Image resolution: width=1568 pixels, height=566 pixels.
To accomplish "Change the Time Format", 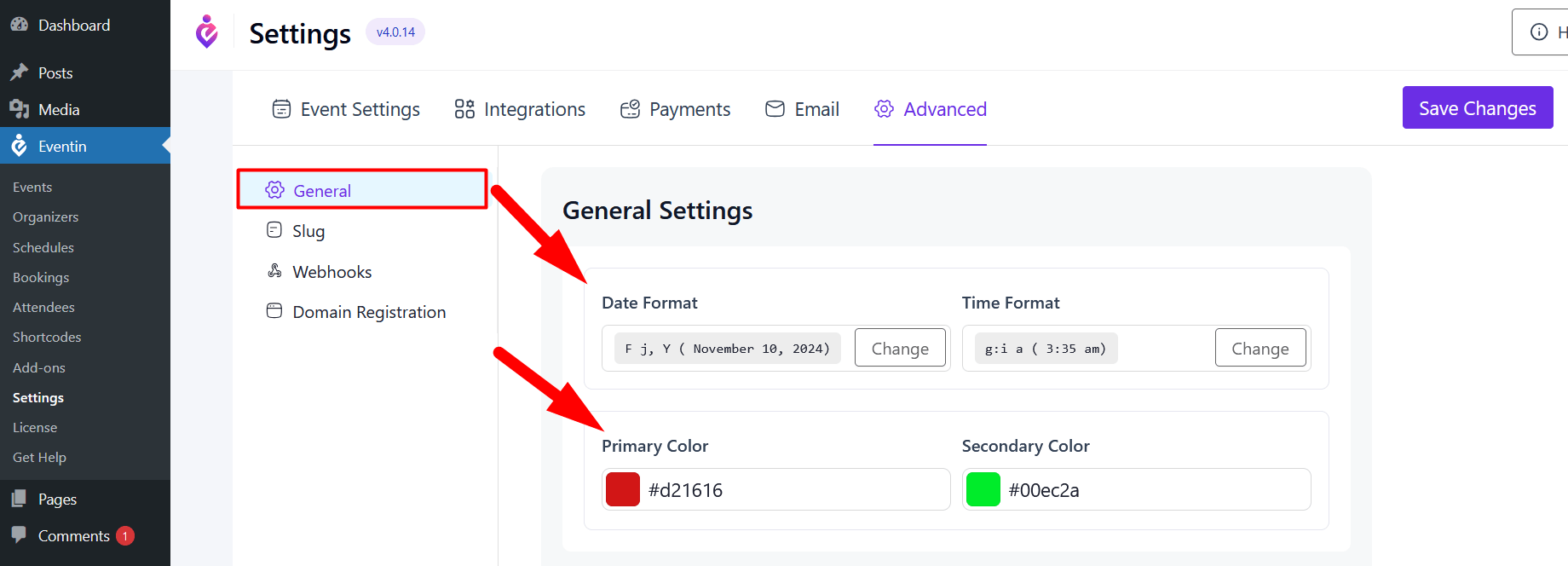I will 1260,348.
